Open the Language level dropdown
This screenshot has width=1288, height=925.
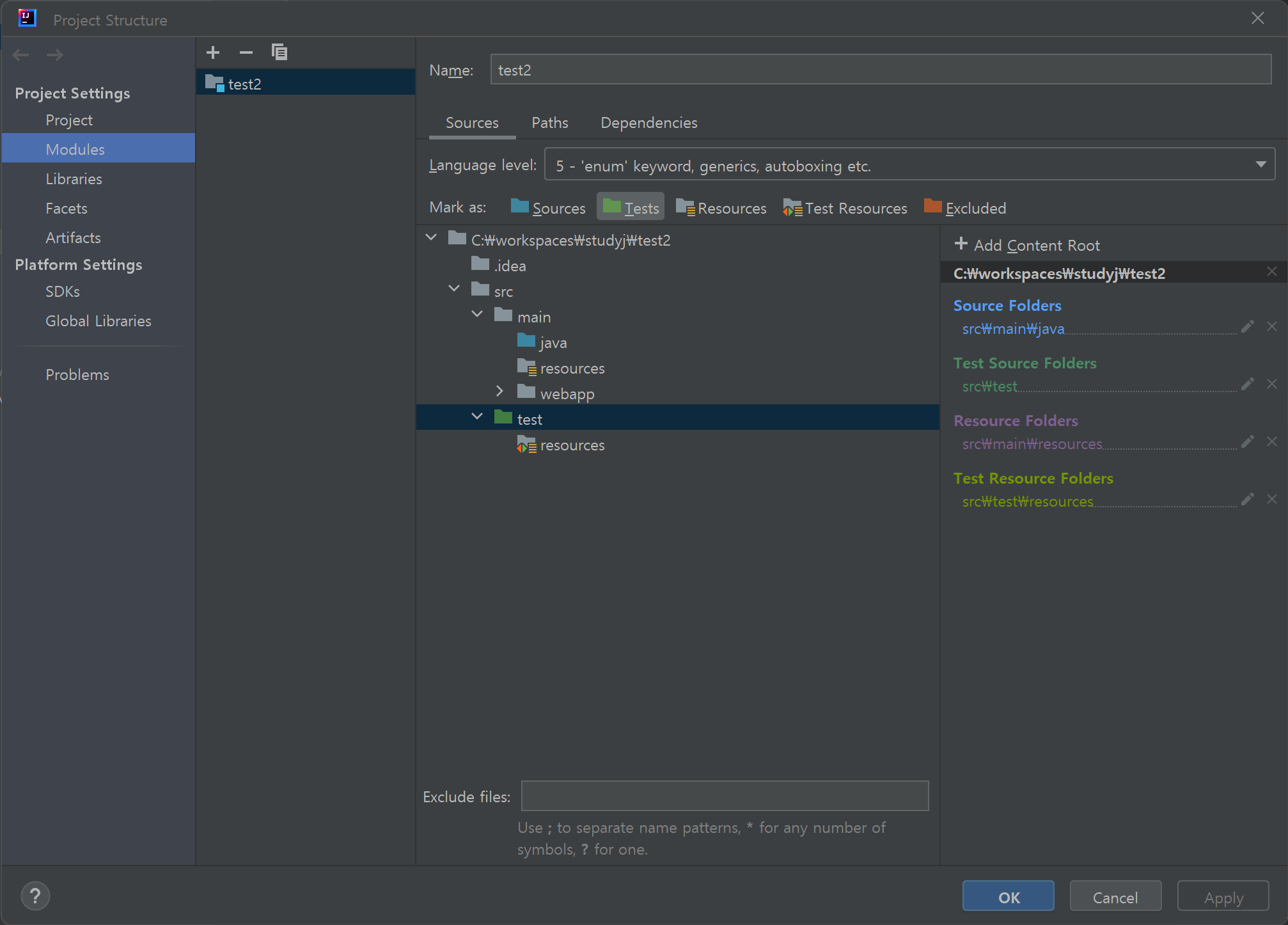point(909,164)
